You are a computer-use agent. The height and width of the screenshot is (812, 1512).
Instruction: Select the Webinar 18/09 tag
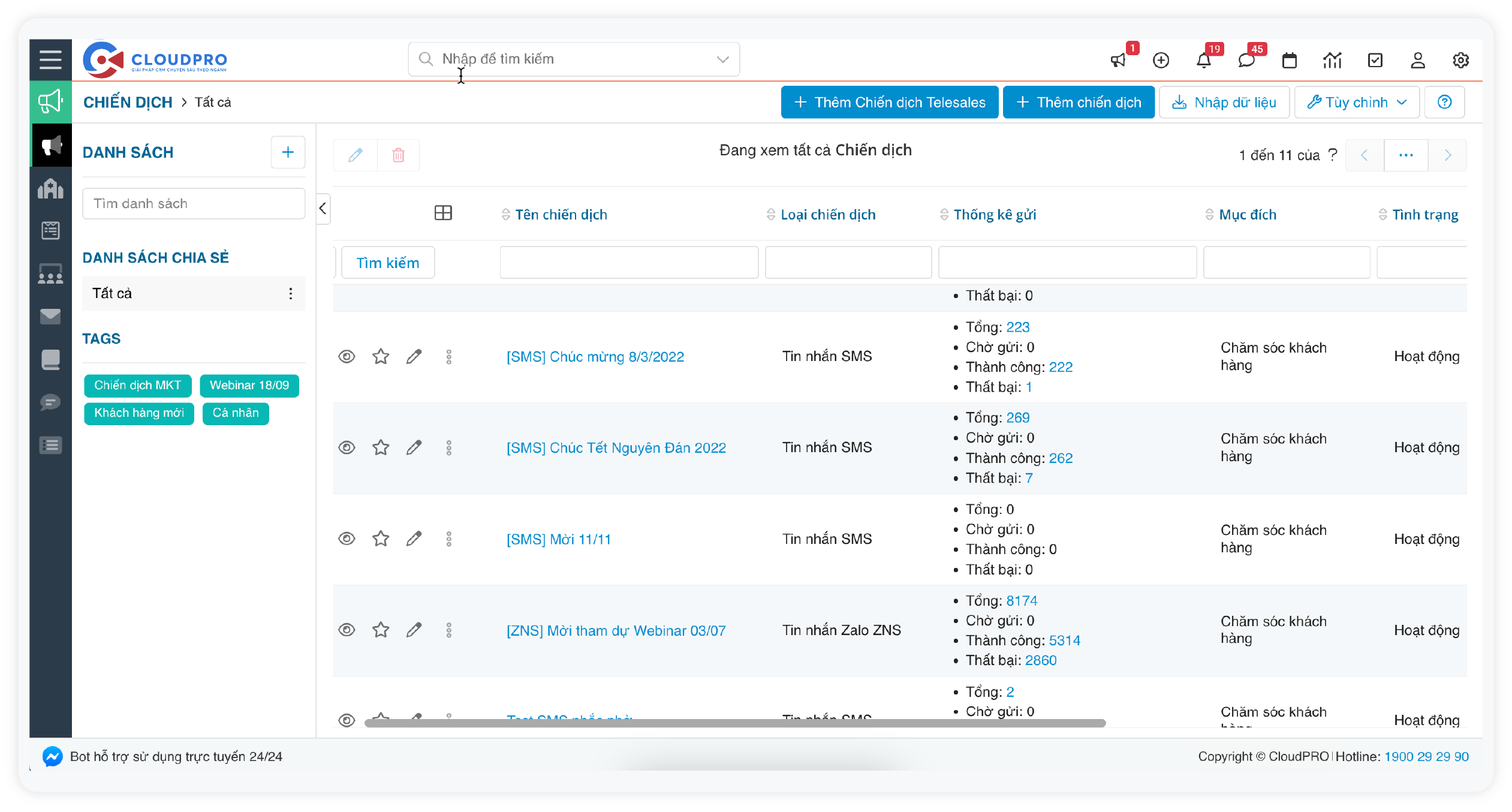249,385
